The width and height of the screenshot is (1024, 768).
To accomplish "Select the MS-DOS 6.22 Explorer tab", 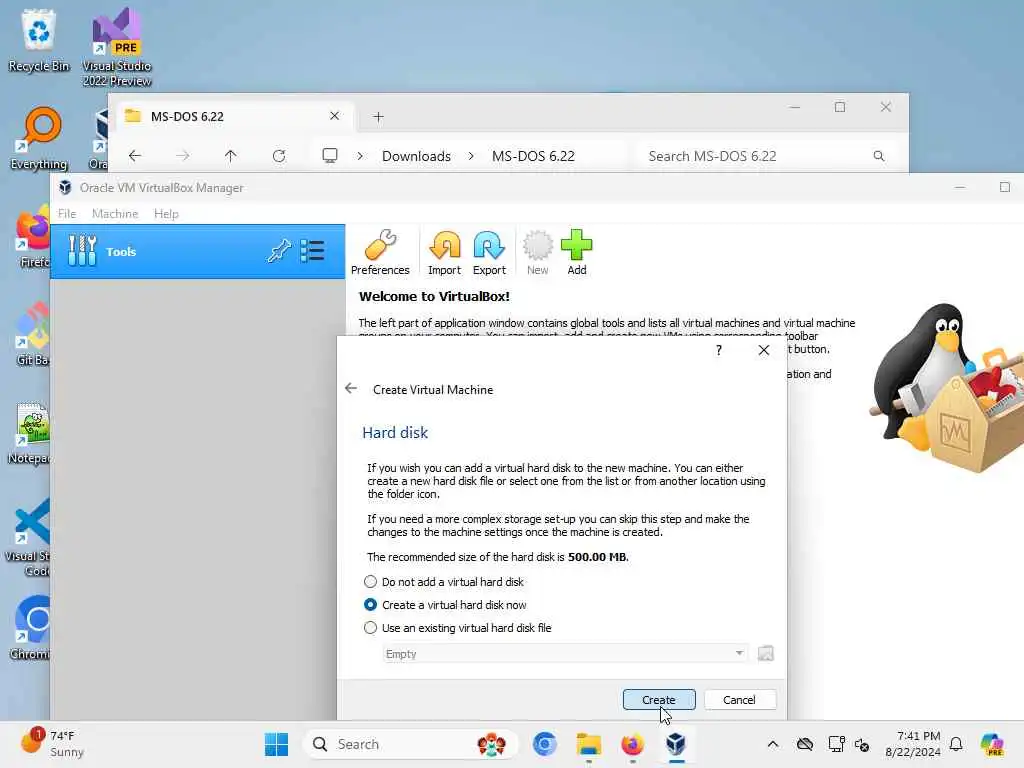I will (235, 116).
